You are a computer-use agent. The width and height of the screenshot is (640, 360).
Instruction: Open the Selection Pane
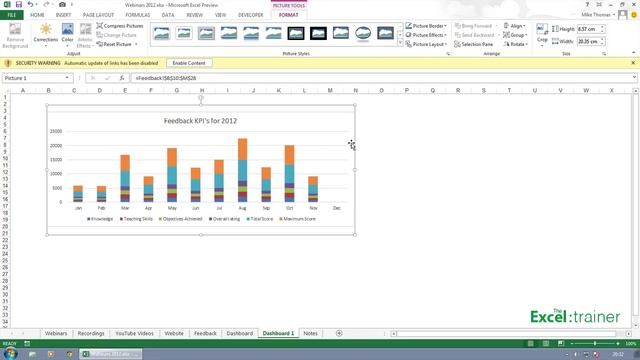pyautogui.click(x=473, y=44)
